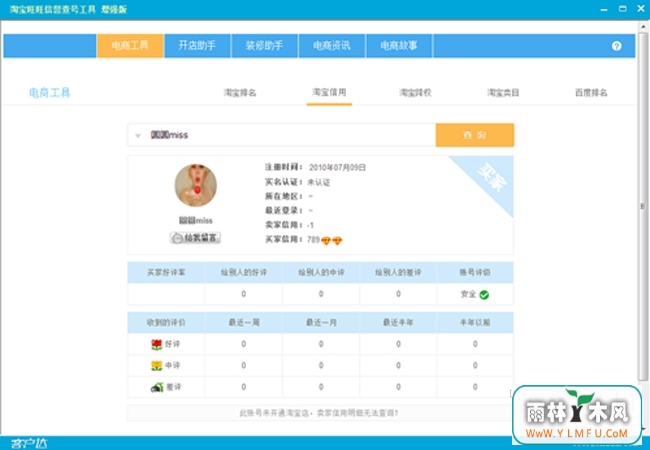Click the 半年以前 column header
This screenshot has width=650, height=450.
(475, 322)
